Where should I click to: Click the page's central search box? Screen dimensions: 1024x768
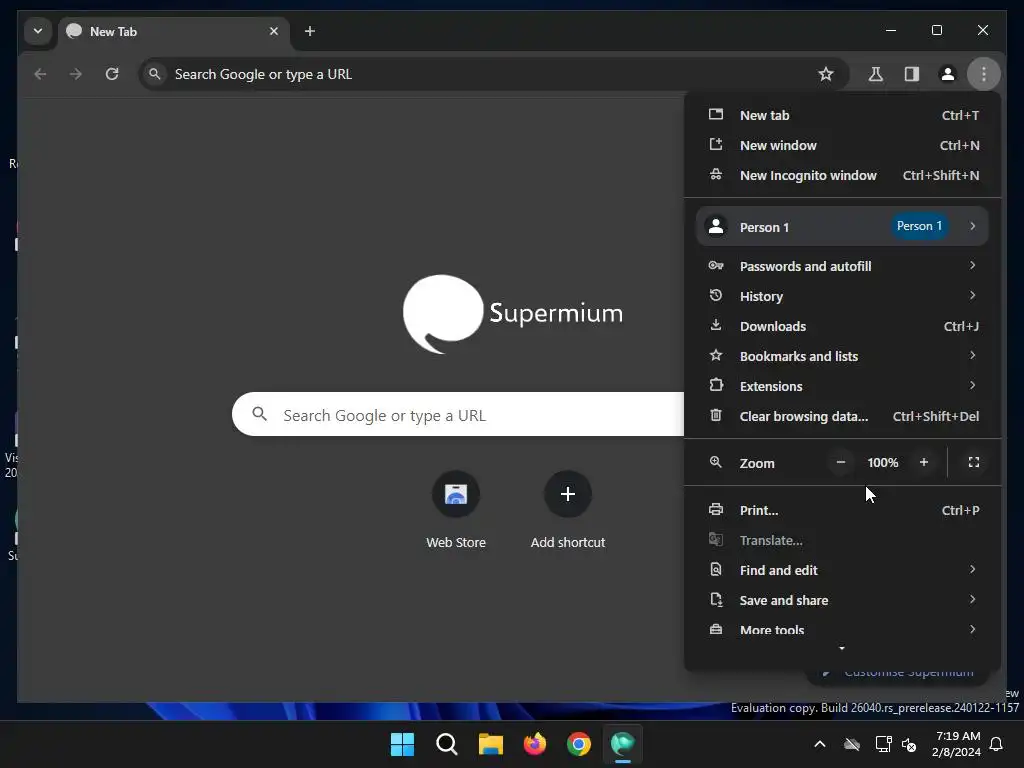click(458, 415)
